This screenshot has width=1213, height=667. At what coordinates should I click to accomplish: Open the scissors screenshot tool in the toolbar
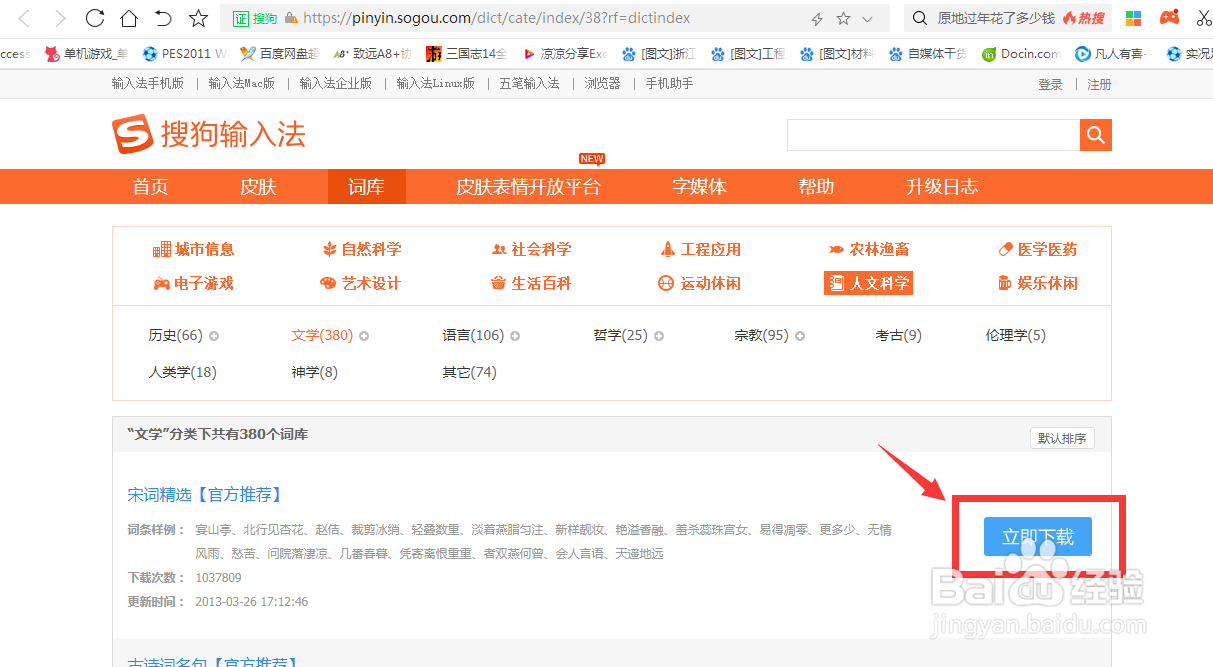pos(1203,17)
